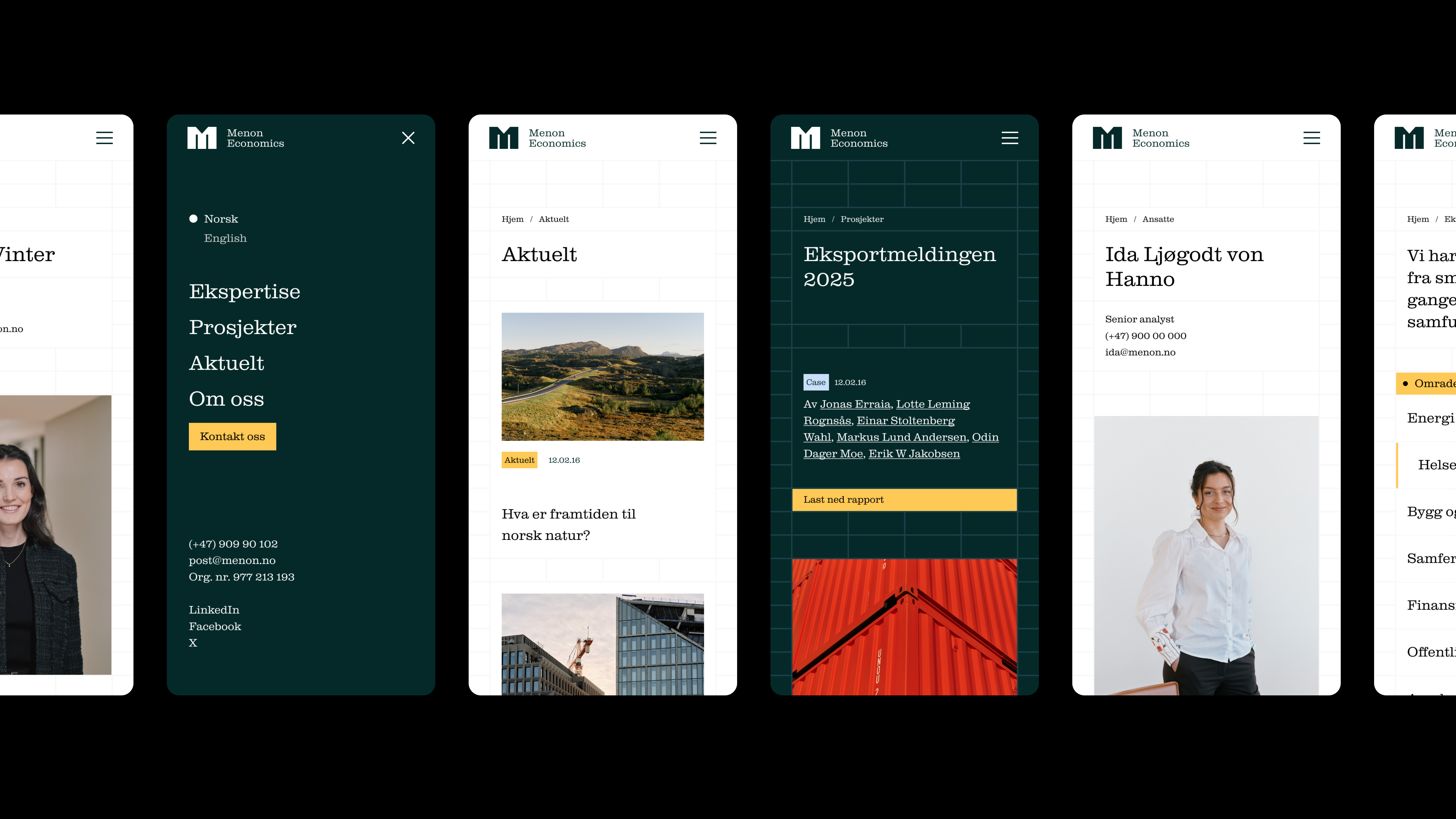
Task: Click the Menon M logo on the Eksportmeldingen screen
Action: point(805,138)
